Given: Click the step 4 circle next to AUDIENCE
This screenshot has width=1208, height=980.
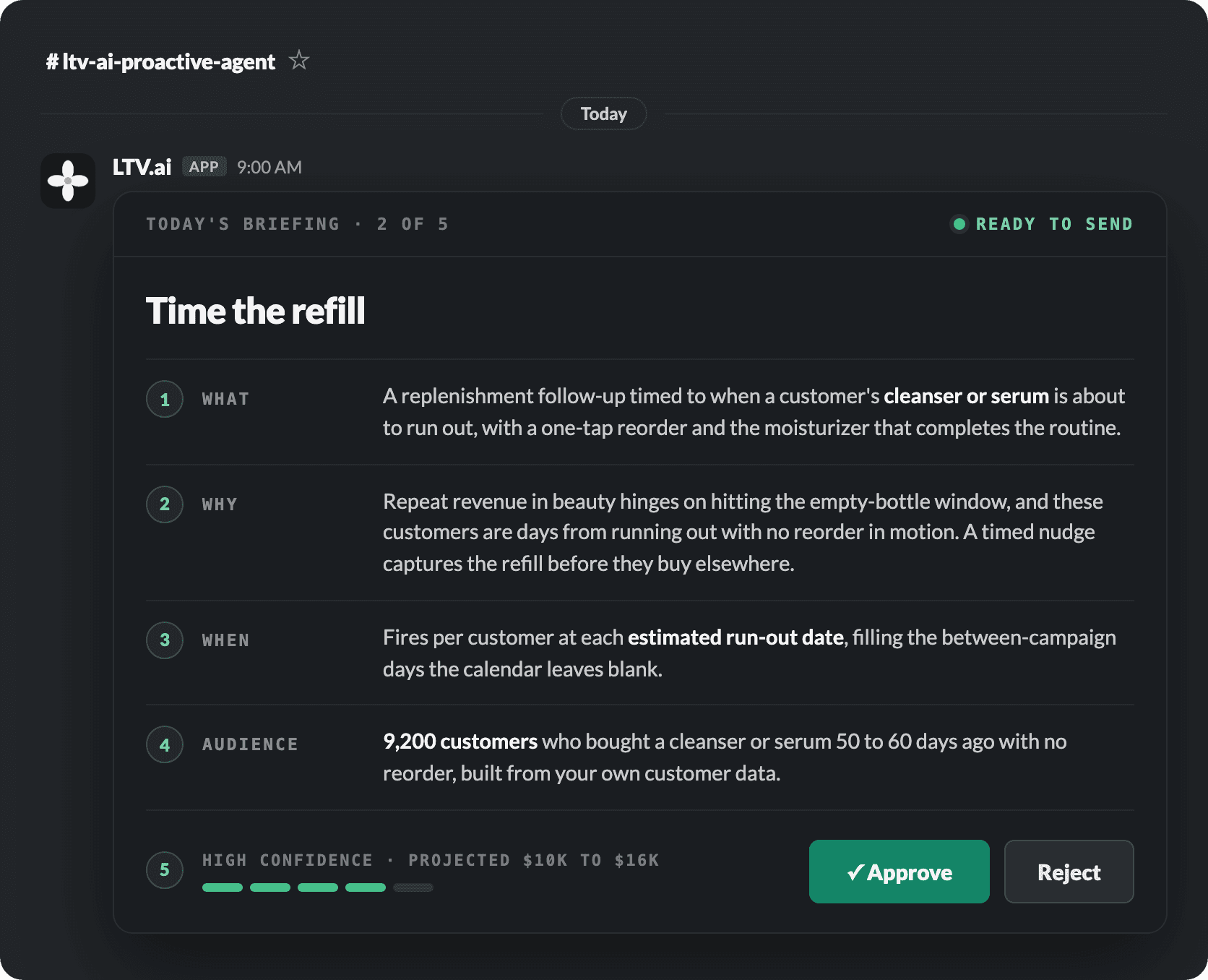Looking at the screenshot, I should coord(165,744).
